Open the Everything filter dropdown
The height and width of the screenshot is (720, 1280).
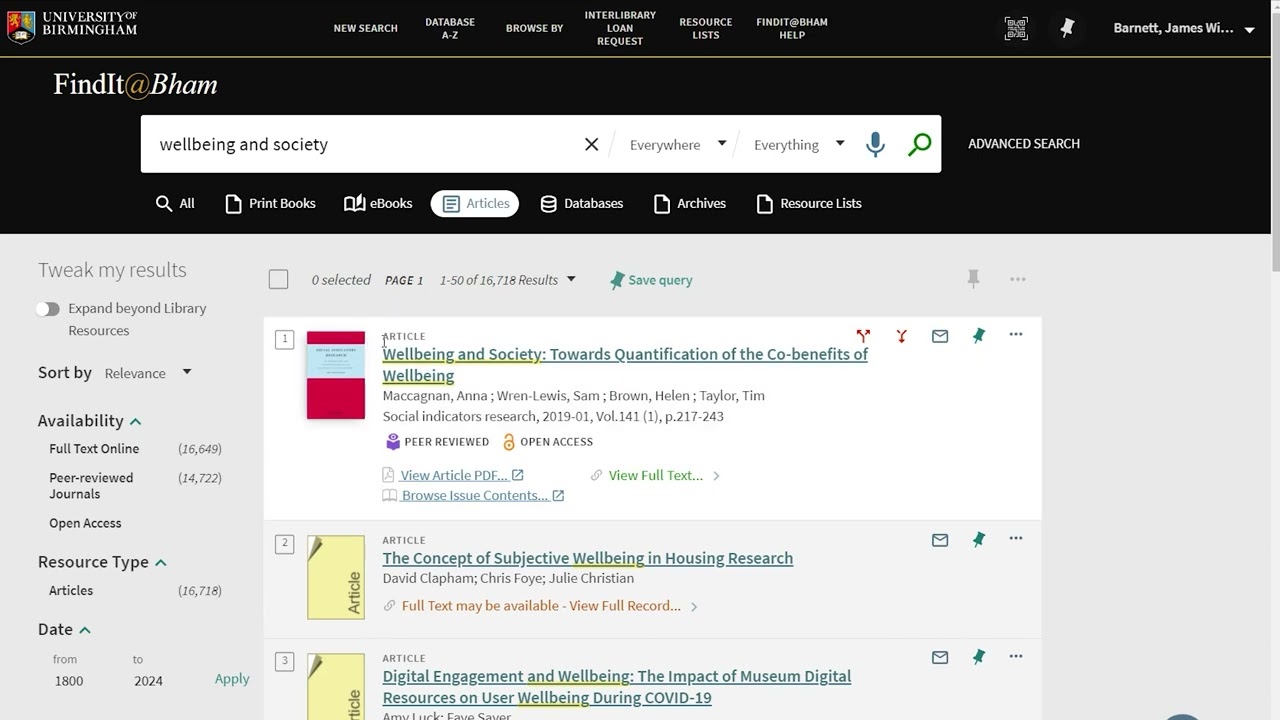(799, 145)
